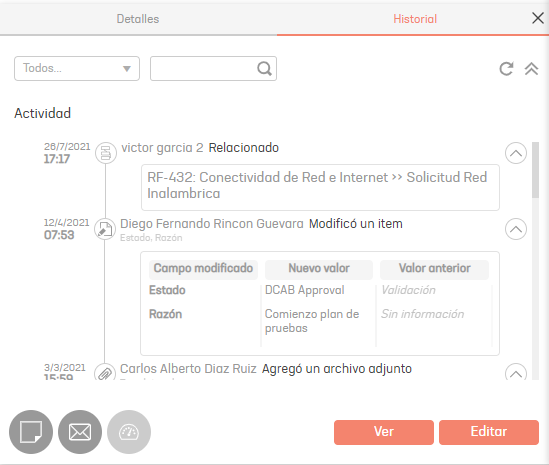Open the Todos filter dropdown
The height and width of the screenshot is (465, 549).
click(77, 69)
